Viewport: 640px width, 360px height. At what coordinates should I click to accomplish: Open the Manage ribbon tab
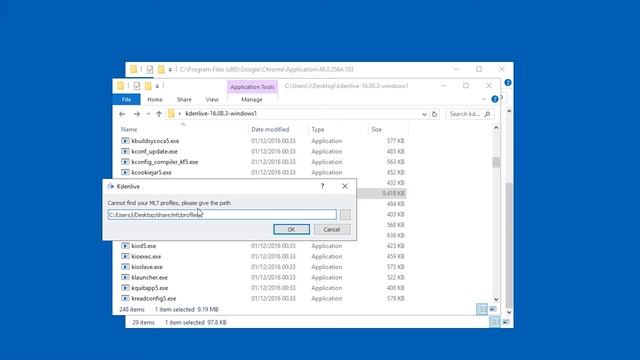[252, 100]
